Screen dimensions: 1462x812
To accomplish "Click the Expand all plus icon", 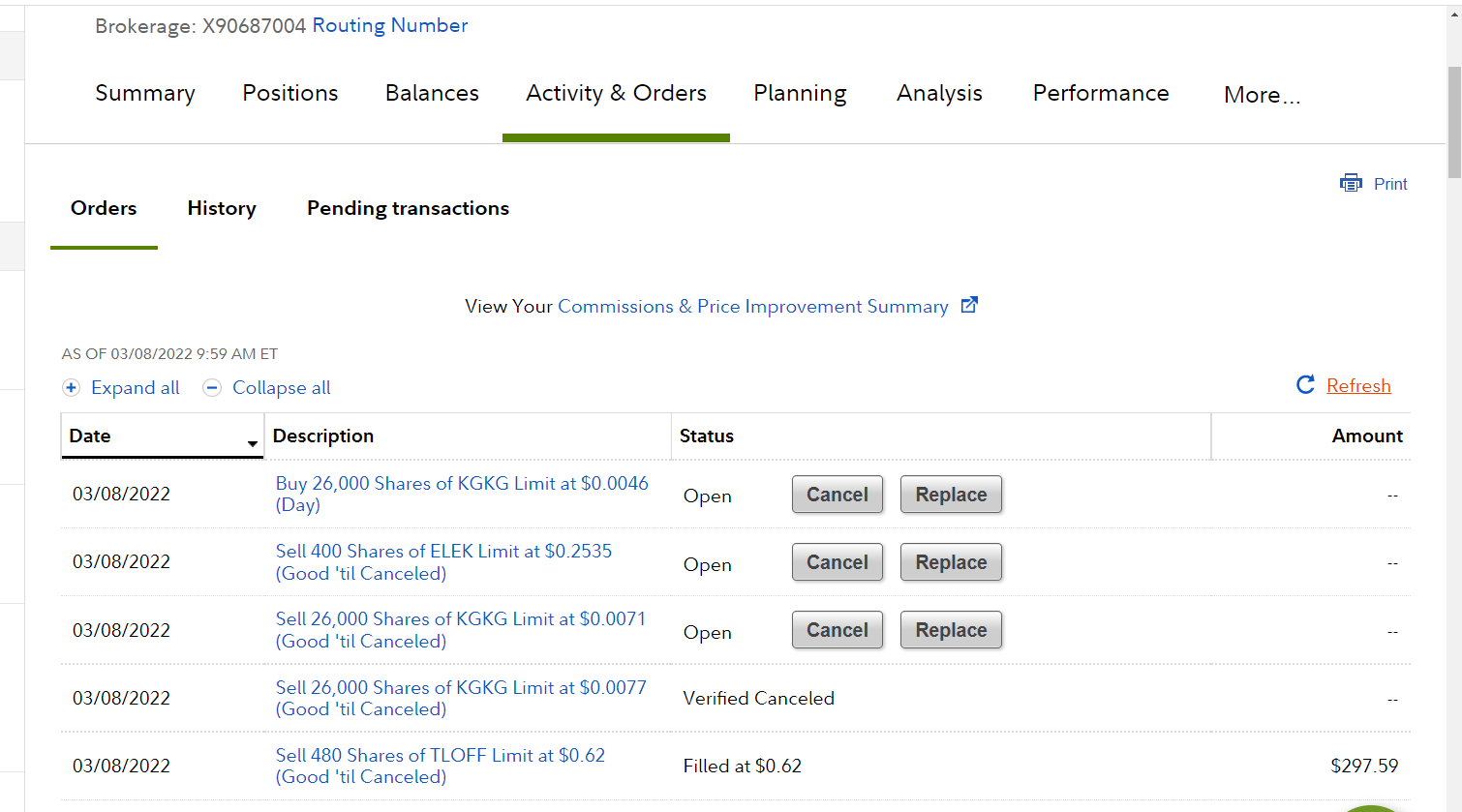I will 71,388.
